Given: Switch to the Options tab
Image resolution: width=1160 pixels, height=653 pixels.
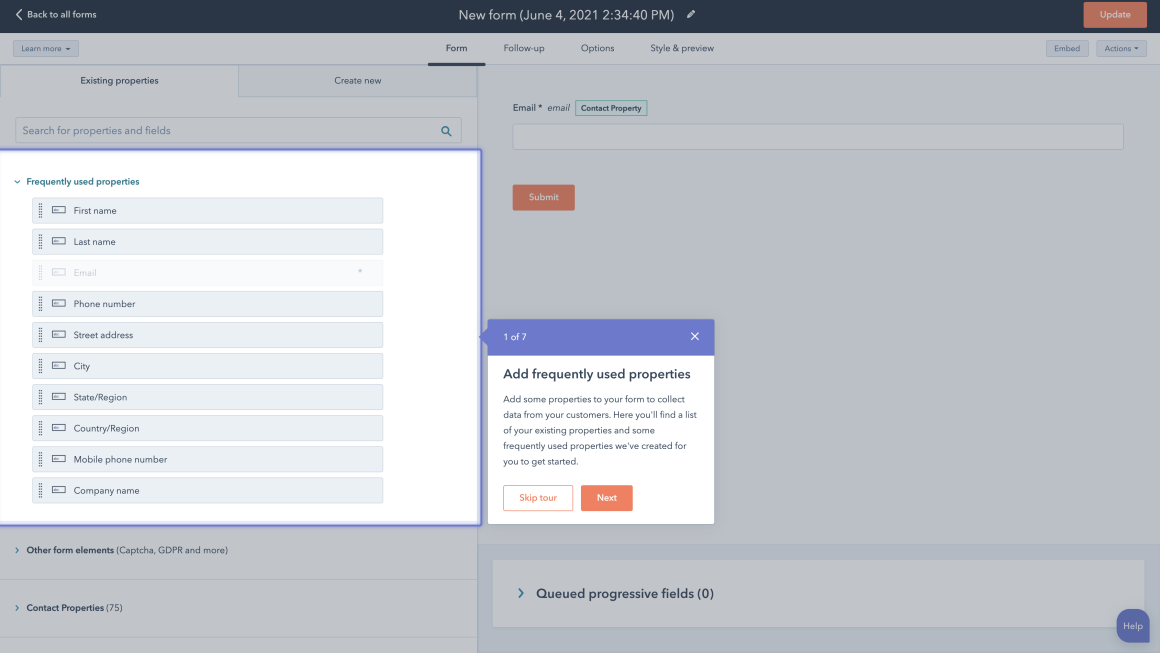Looking at the screenshot, I should [x=597, y=47].
